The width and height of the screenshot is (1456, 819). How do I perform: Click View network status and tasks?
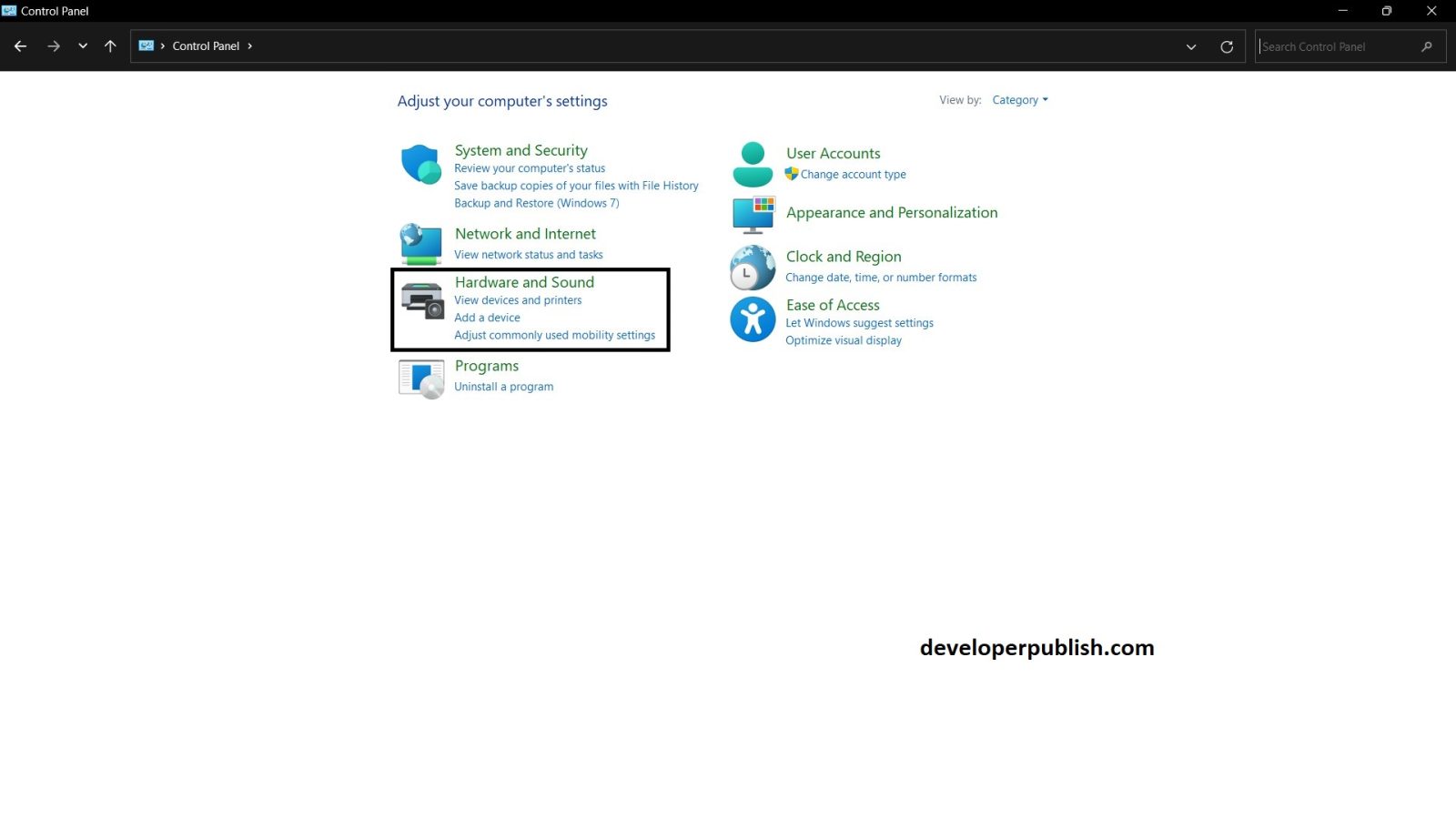click(529, 255)
